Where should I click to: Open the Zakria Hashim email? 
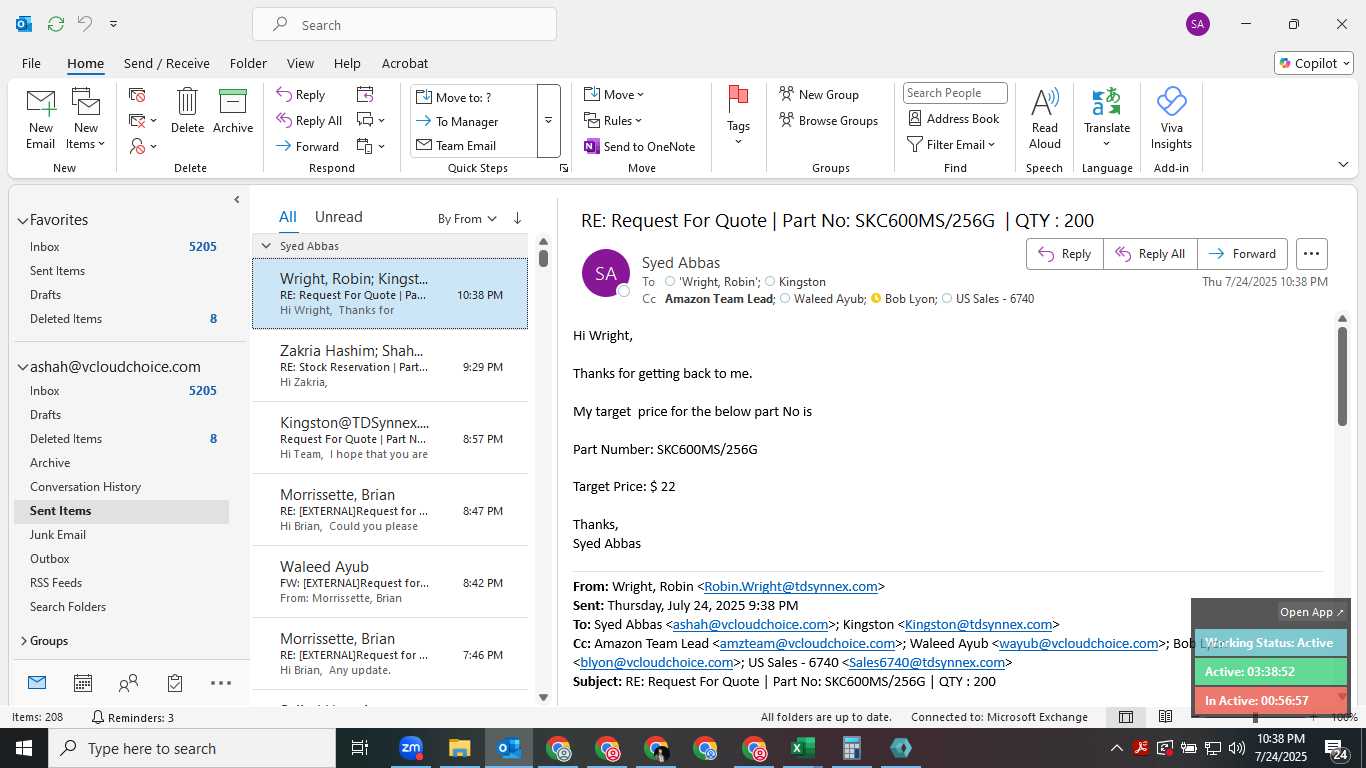(390, 366)
